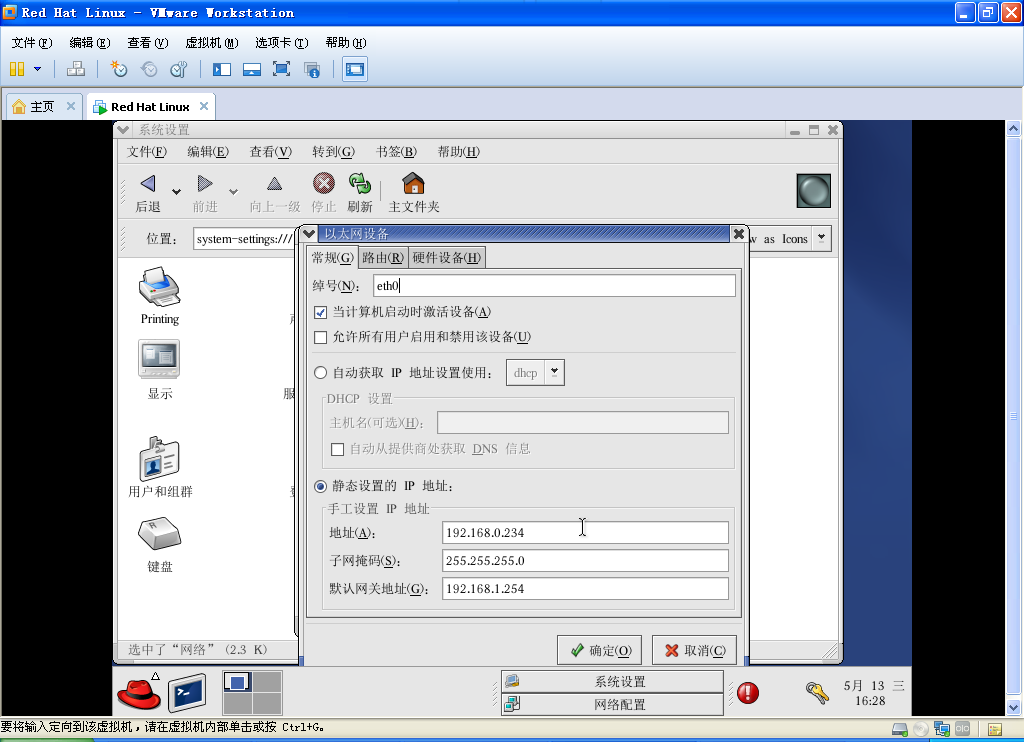Close the Red Hat Linux tab

[x=204, y=106]
